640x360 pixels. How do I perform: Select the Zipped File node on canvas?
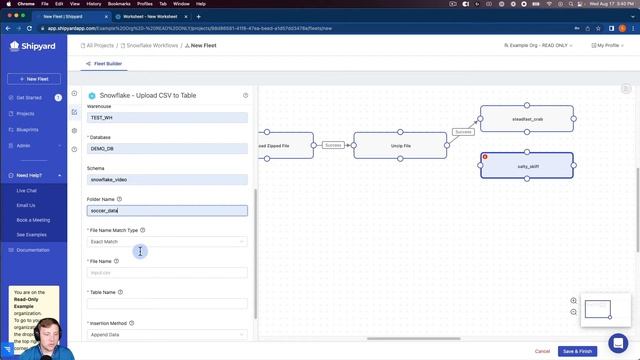286,145
